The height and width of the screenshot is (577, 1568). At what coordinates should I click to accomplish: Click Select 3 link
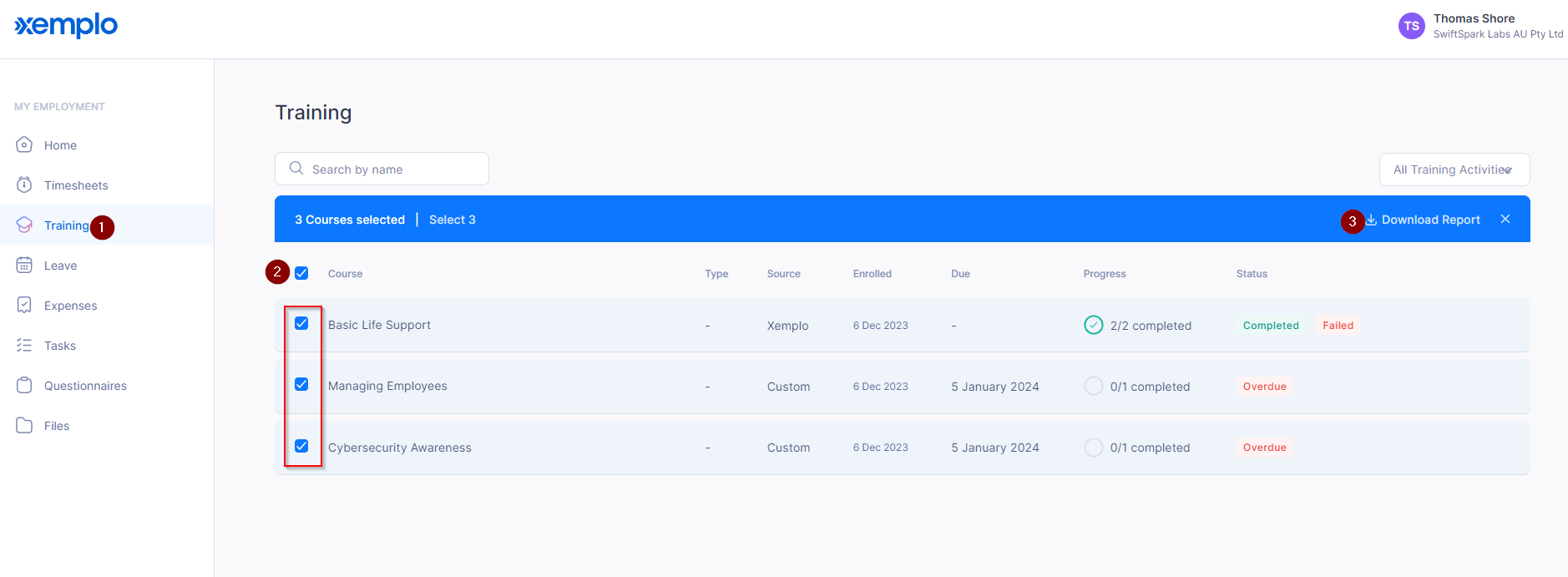[452, 220]
